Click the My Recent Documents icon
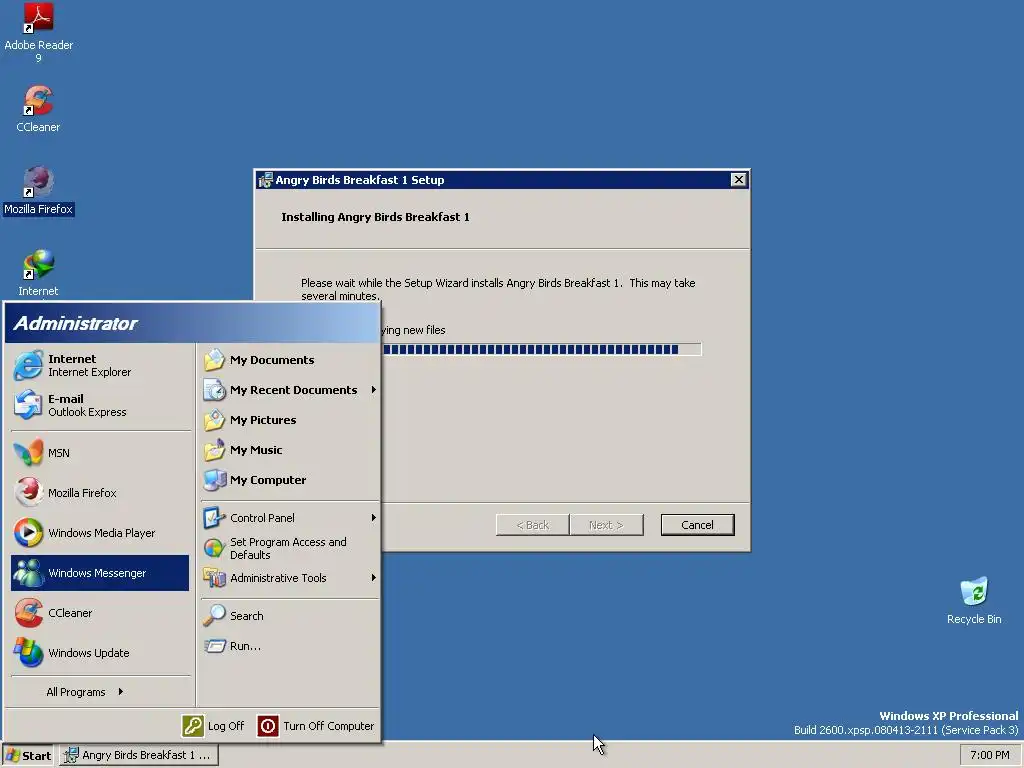Viewport: 1024px width, 768px height. click(x=214, y=390)
